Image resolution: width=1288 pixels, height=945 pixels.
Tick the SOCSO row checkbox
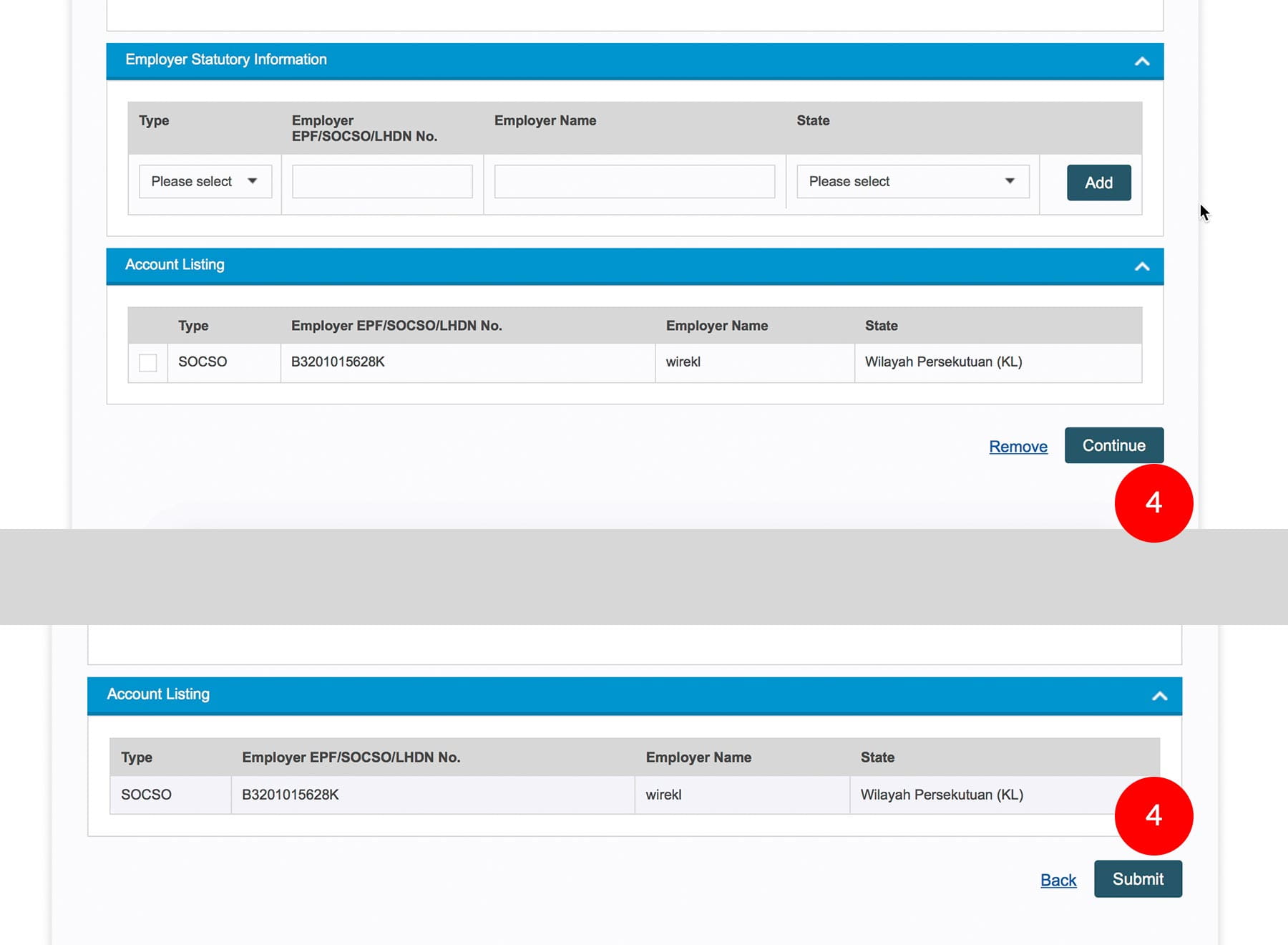(148, 363)
